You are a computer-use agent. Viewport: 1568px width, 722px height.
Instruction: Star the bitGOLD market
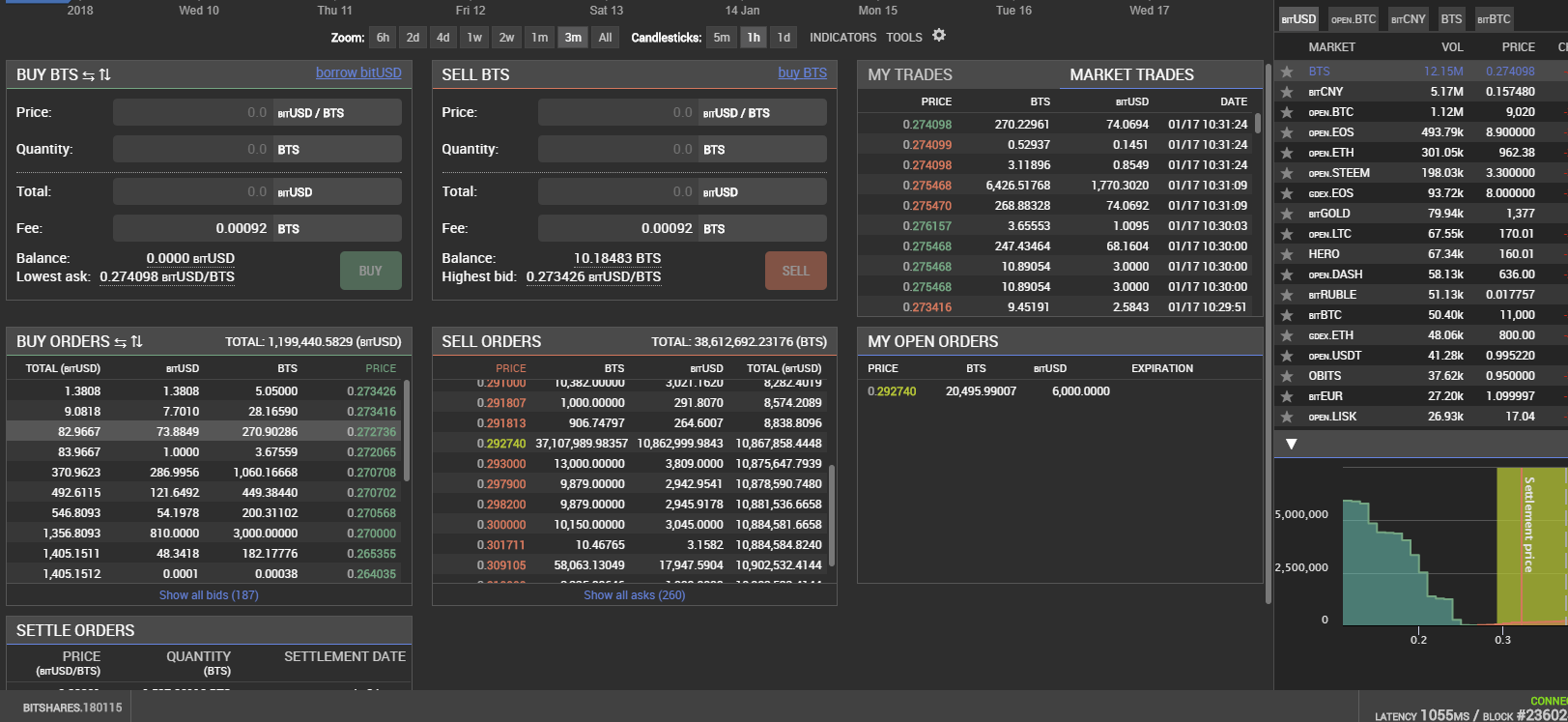pyautogui.click(x=1287, y=214)
